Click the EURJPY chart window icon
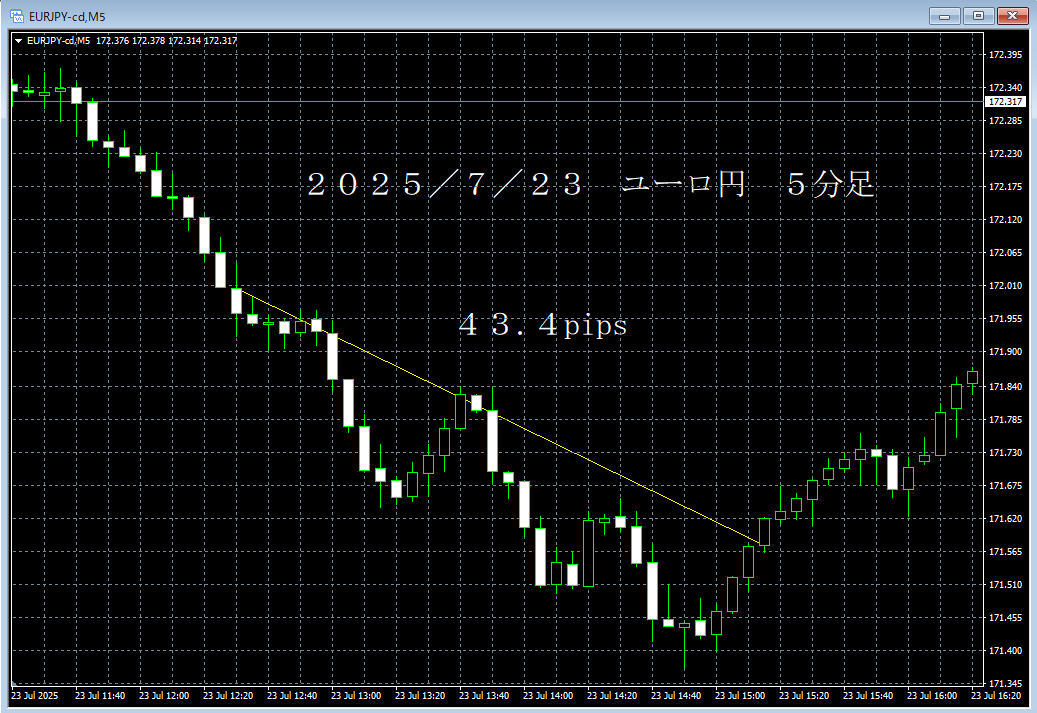The image size is (1037, 713). coord(17,16)
